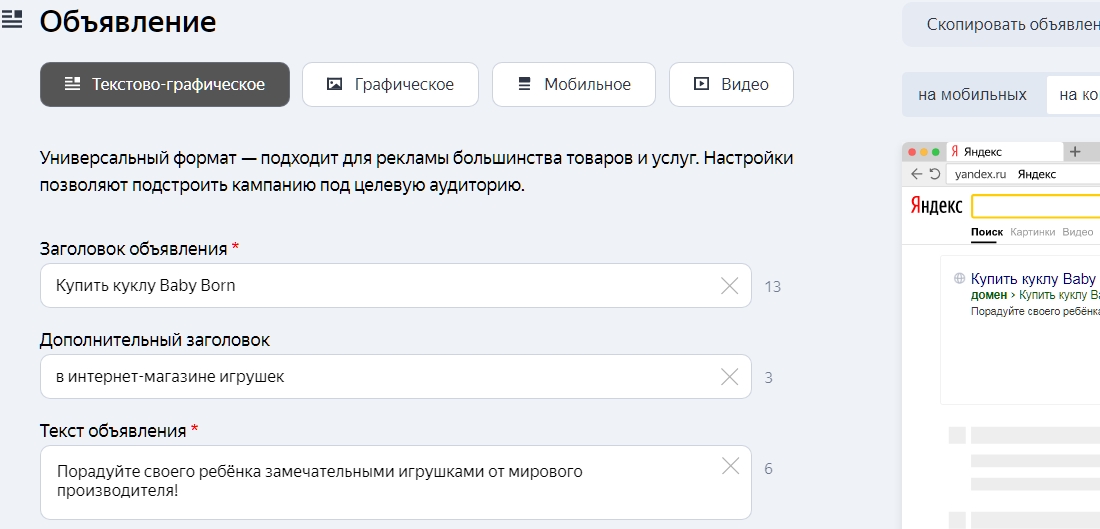Click the Порадуйте своего ребёнка text in preview
The height and width of the screenshot is (529, 1100).
click(x=1035, y=312)
